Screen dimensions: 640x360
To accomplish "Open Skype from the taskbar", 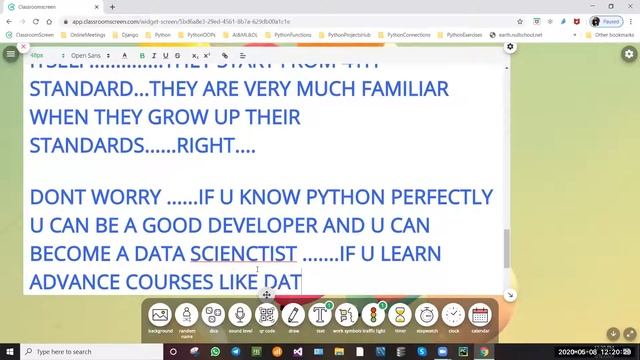I will click(x=422, y=351).
